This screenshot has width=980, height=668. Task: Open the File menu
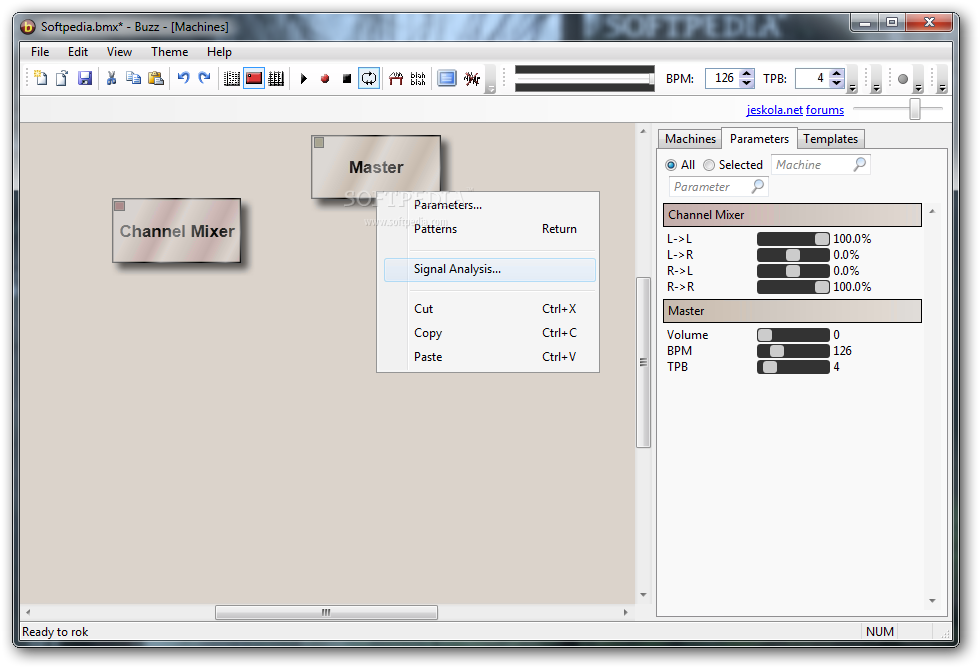point(40,52)
